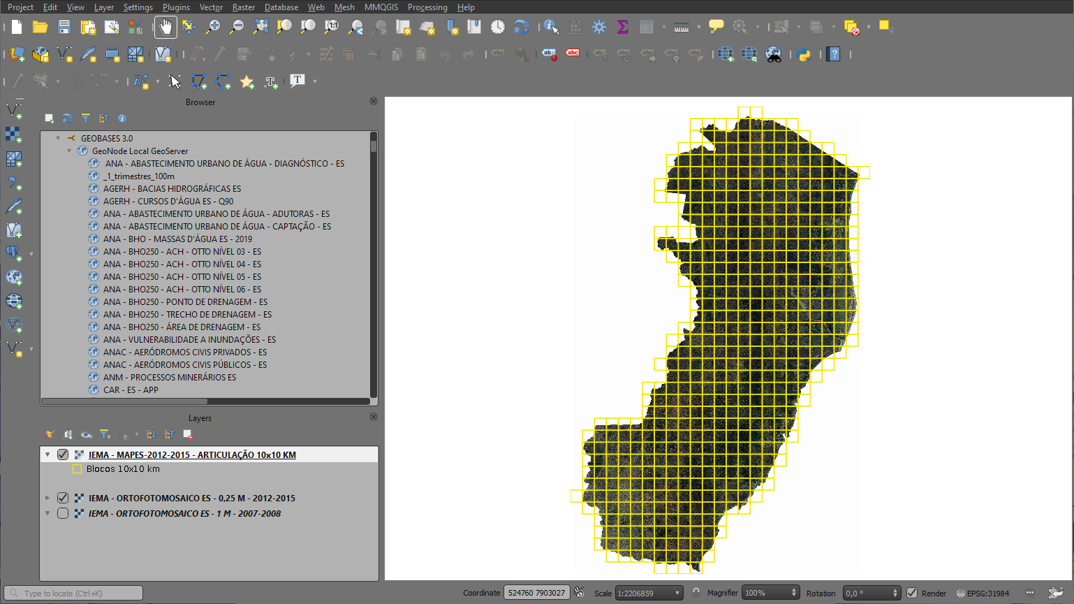The width and height of the screenshot is (1074, 604).
Task: Open the Processing menu
Action: coord(427,8)
